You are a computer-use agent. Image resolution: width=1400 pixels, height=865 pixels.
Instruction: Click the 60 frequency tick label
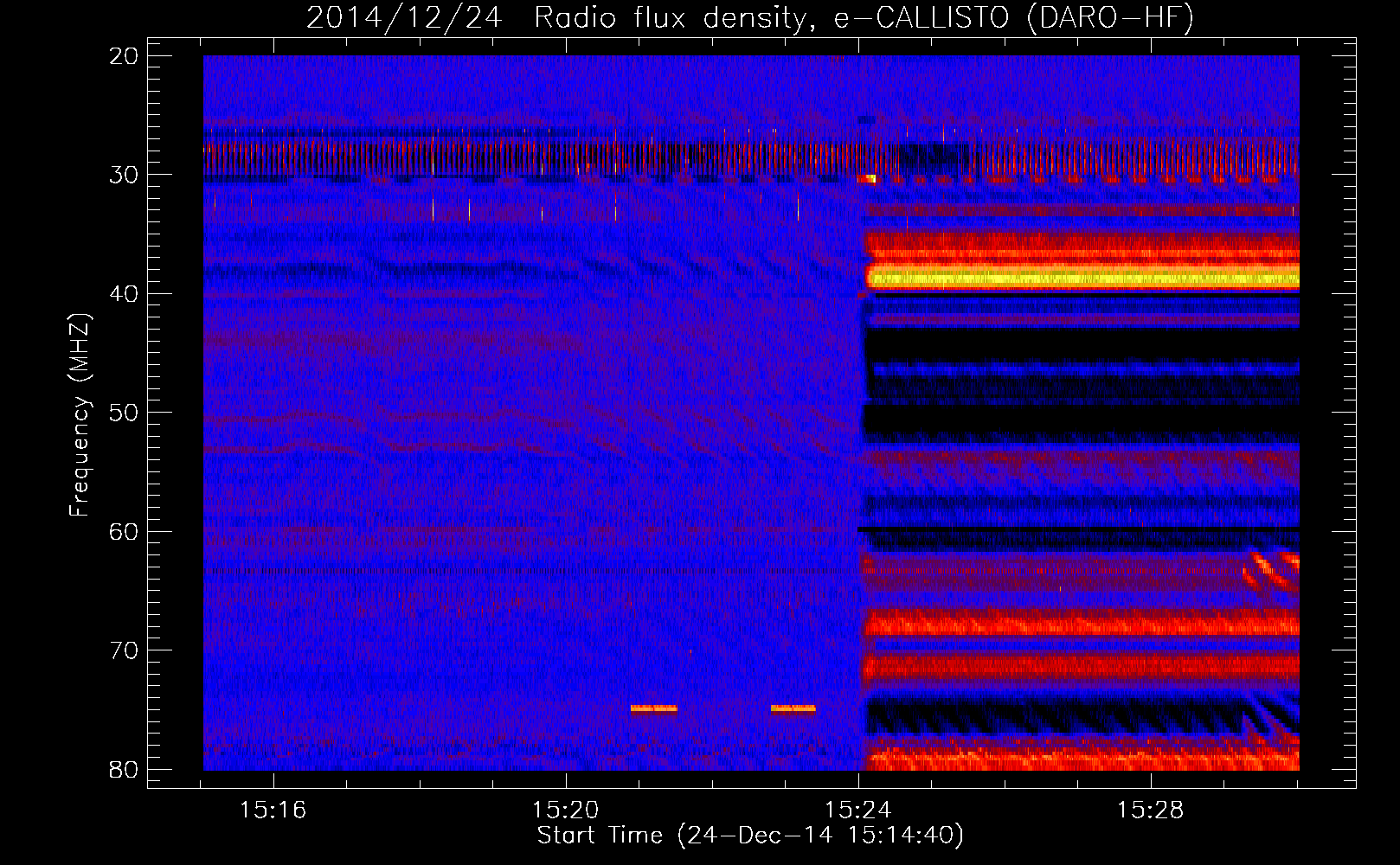point(124,532)
